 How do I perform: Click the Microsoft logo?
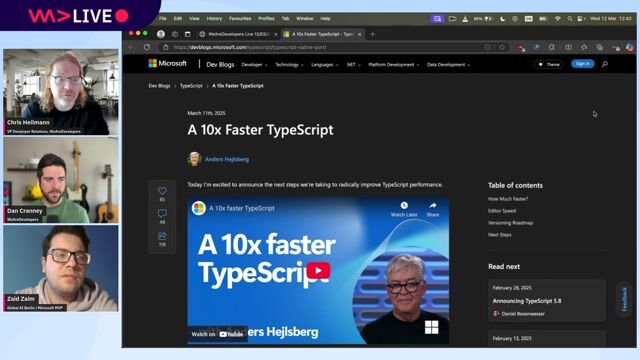click(168, 63)
